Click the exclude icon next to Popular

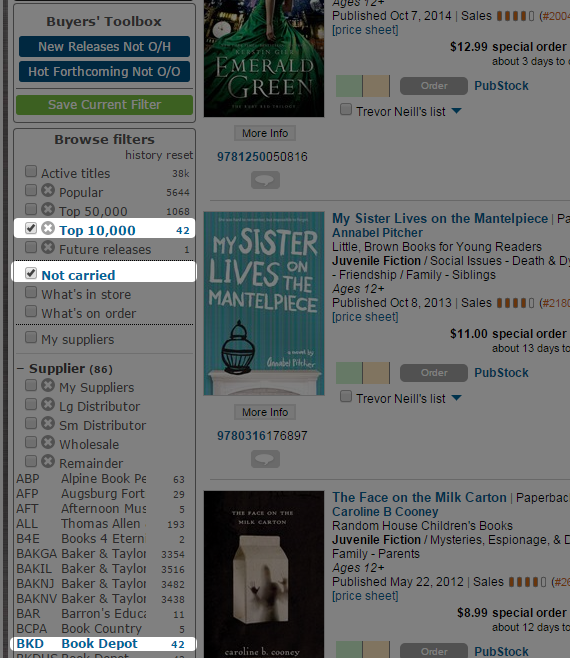pyautogui.click(x=48, y=191)
